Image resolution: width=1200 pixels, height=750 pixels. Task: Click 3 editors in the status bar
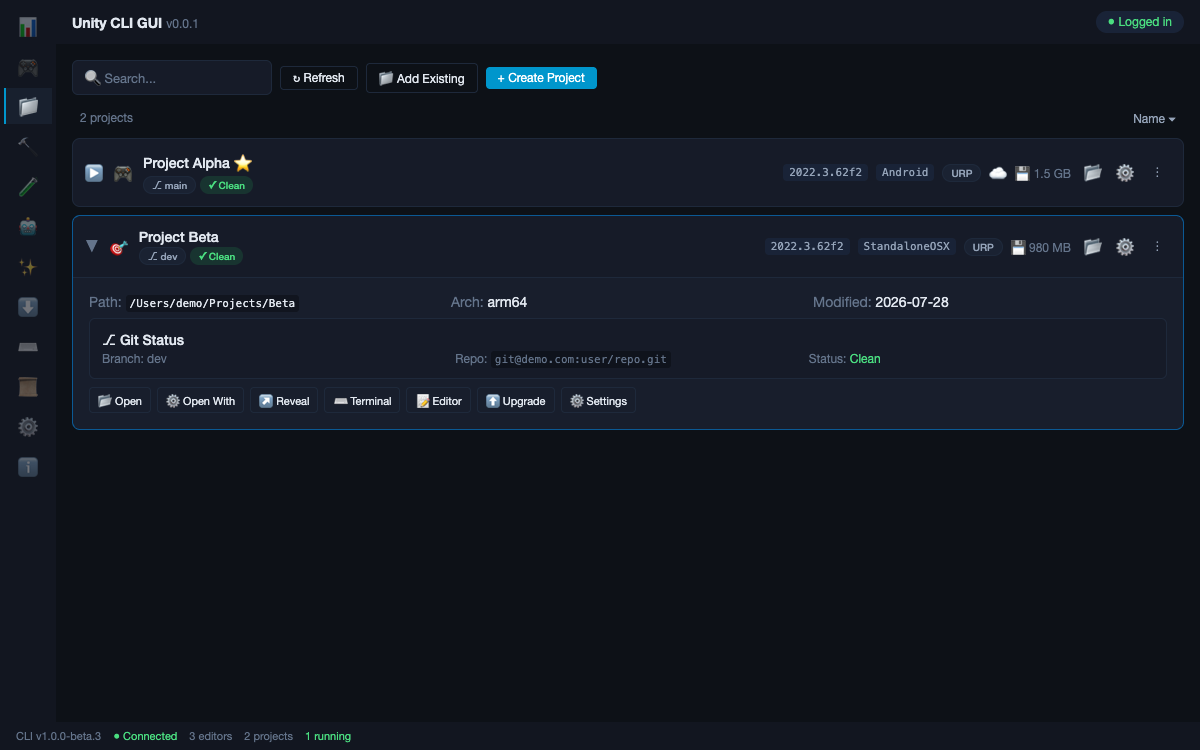[x=210, y=736]
